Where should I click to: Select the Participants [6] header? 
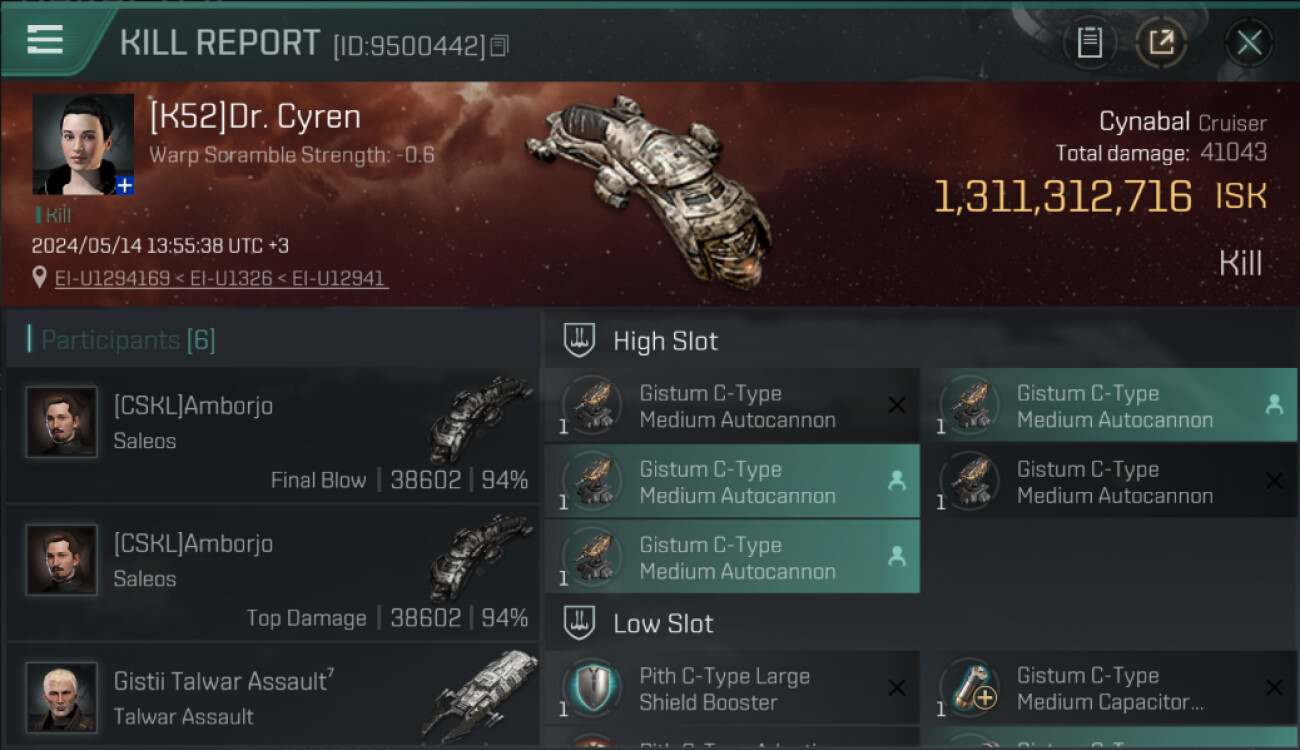128,340
